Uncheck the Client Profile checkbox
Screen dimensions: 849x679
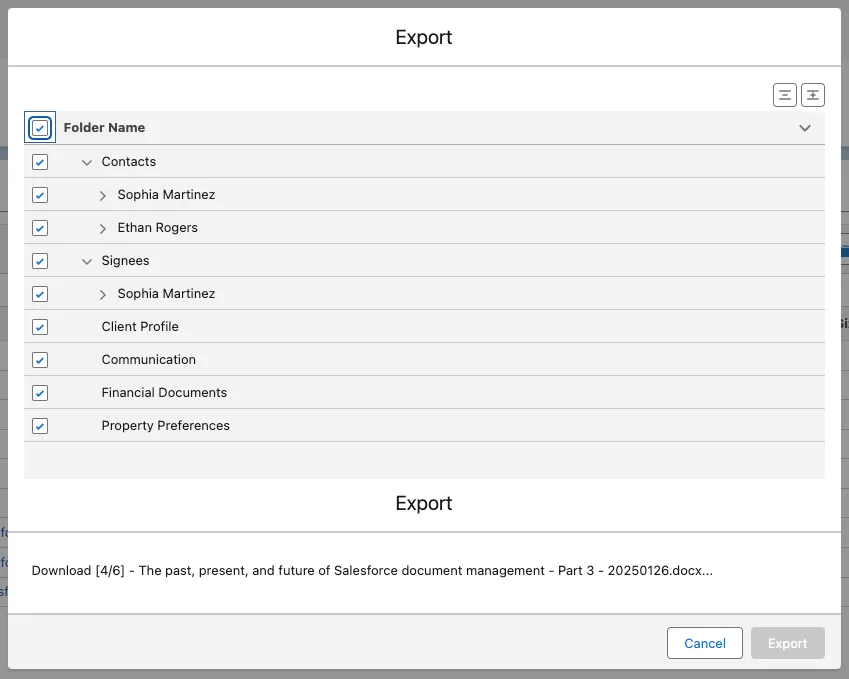pyautogui.click(x=40, y=327)
